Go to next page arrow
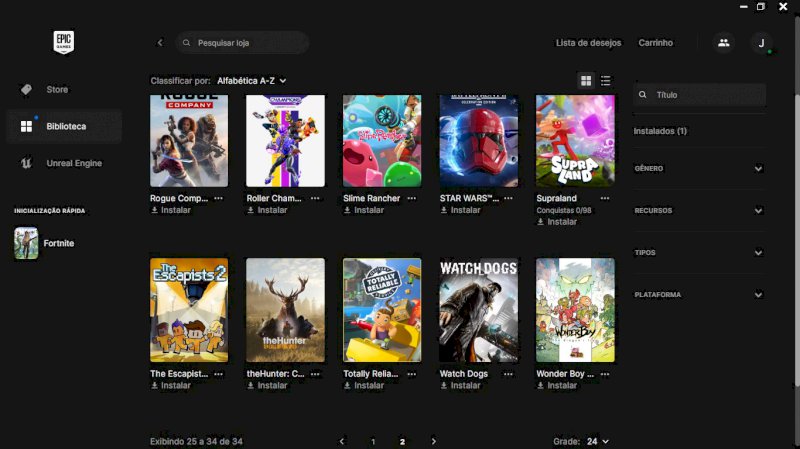Screen dimensions: 800x449 (434, 441)
